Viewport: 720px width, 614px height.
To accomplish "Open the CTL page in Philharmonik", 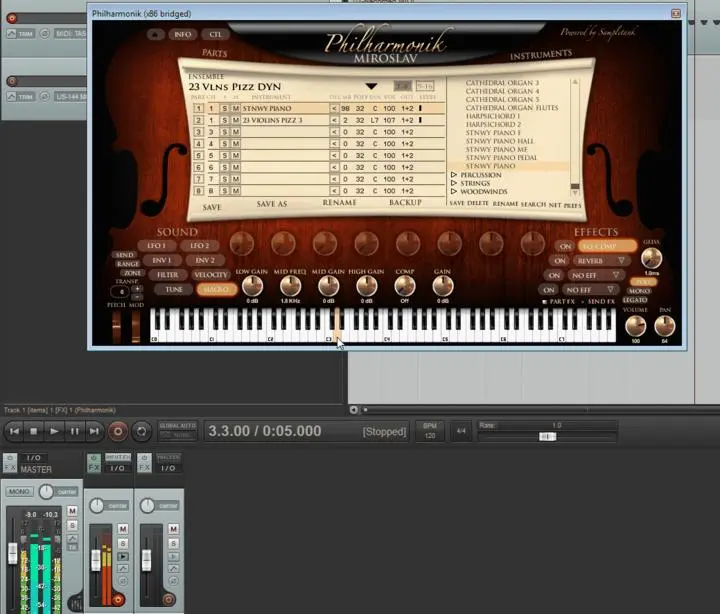I will (x=215, y=34).
